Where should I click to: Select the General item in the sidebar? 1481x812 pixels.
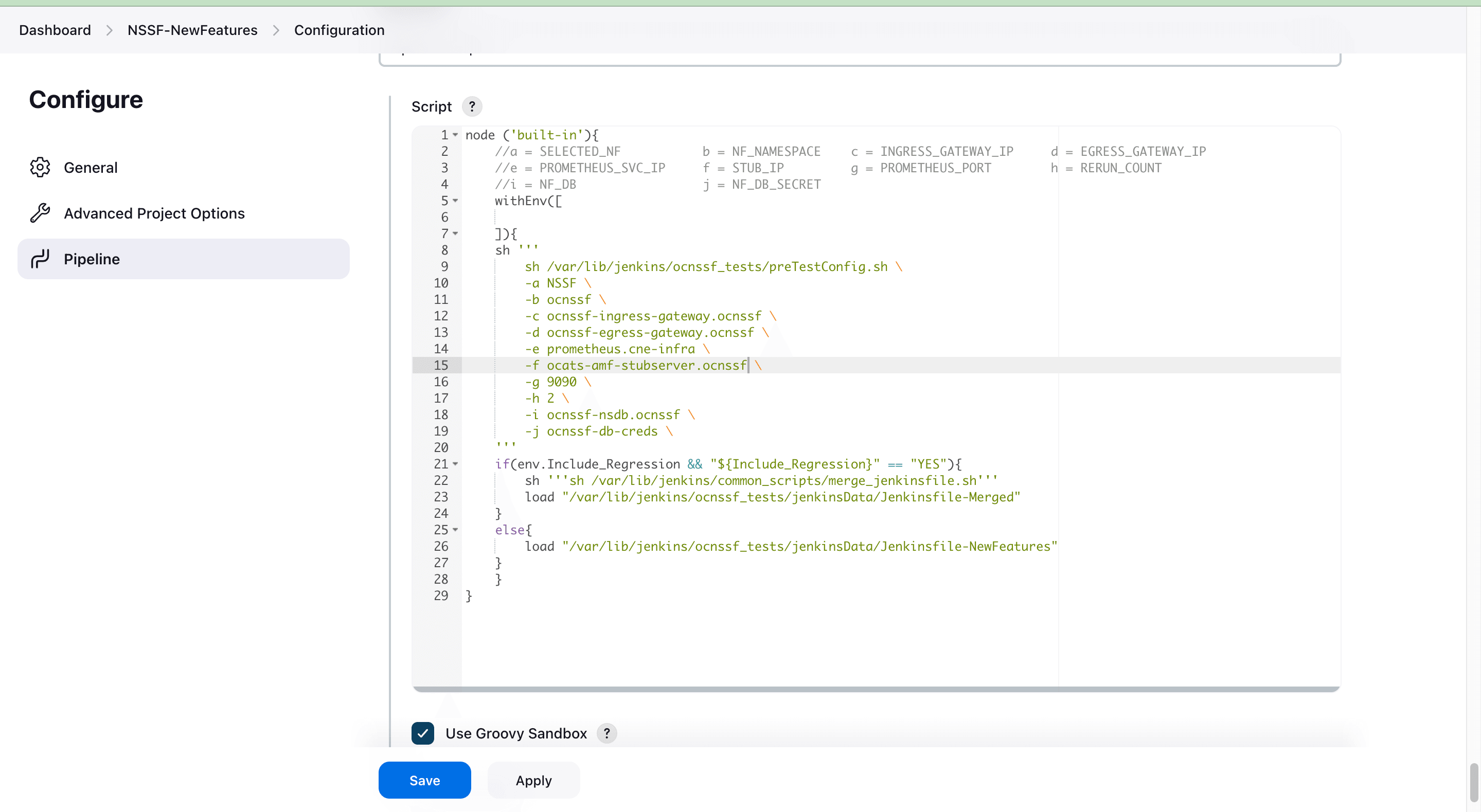(x=90, y=167)
